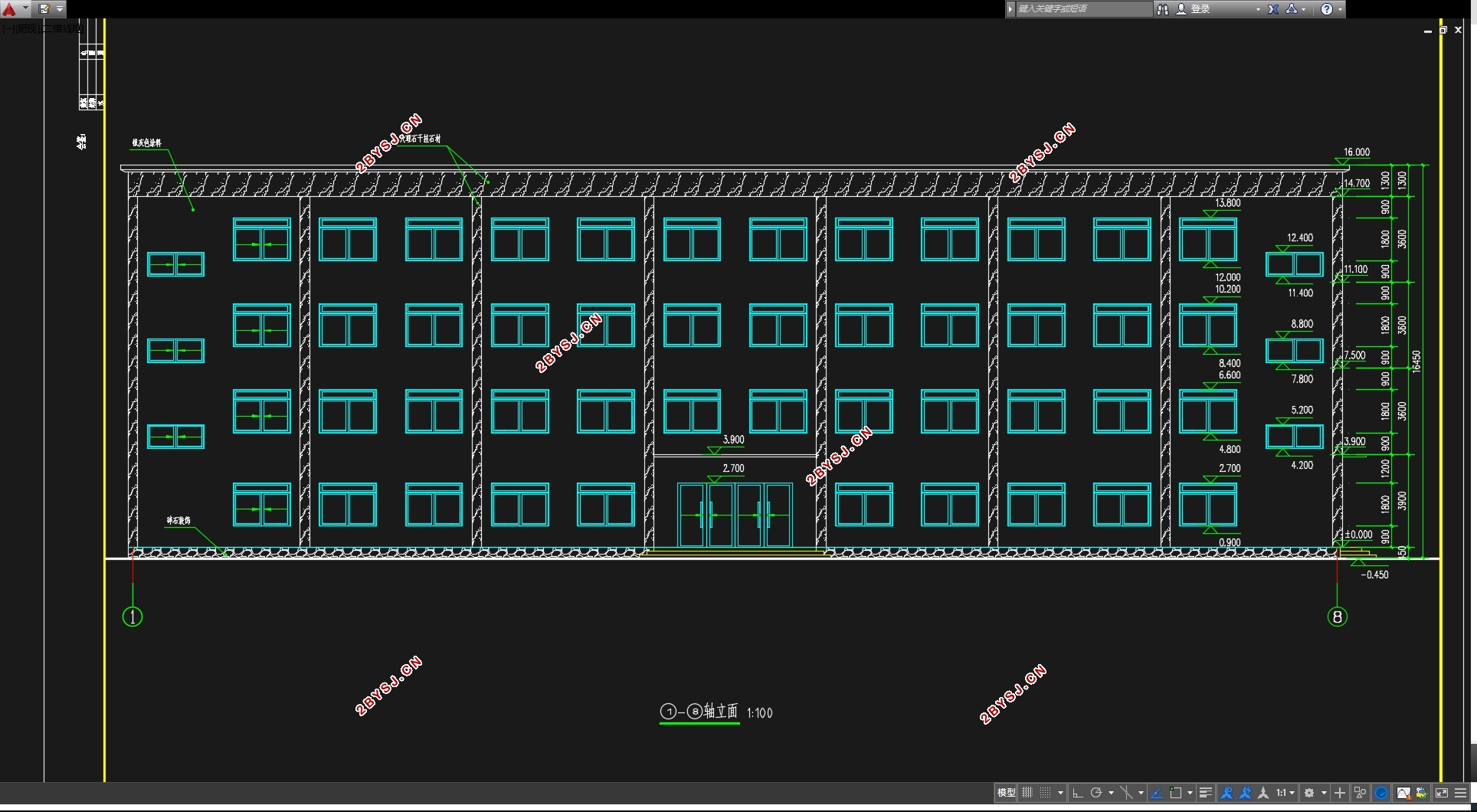Focus the keyword search input field
Screen dimensions: 1477x812
coord(1084,9)
